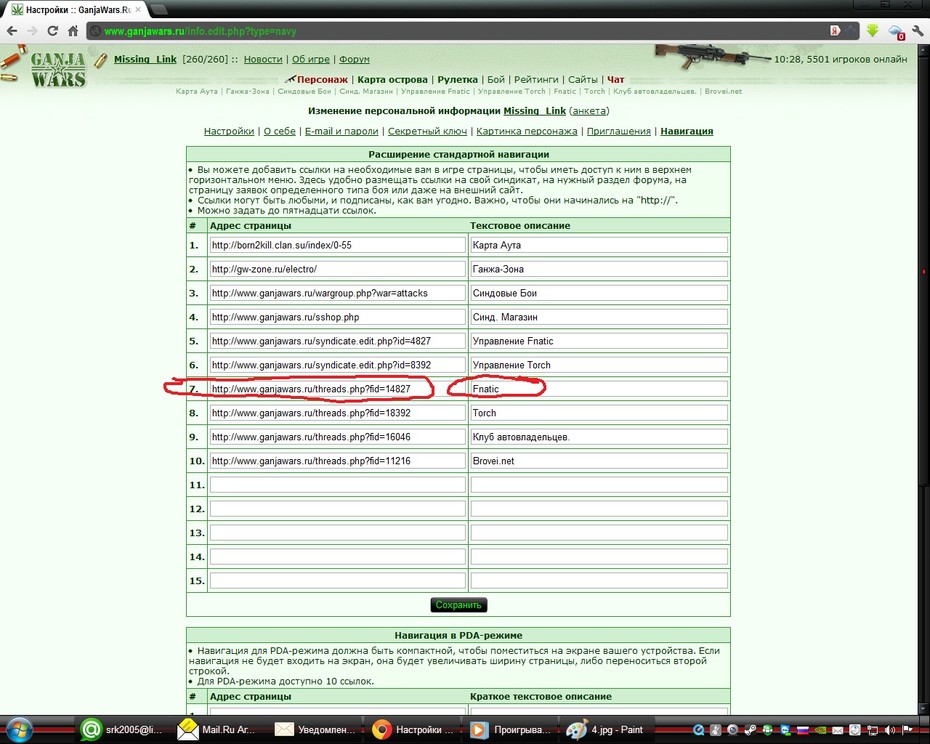This screenshot has width=930, height=744.
Task: Open the Mail.Ru Агент taskbar window
Action: click(x=219, y=730)
